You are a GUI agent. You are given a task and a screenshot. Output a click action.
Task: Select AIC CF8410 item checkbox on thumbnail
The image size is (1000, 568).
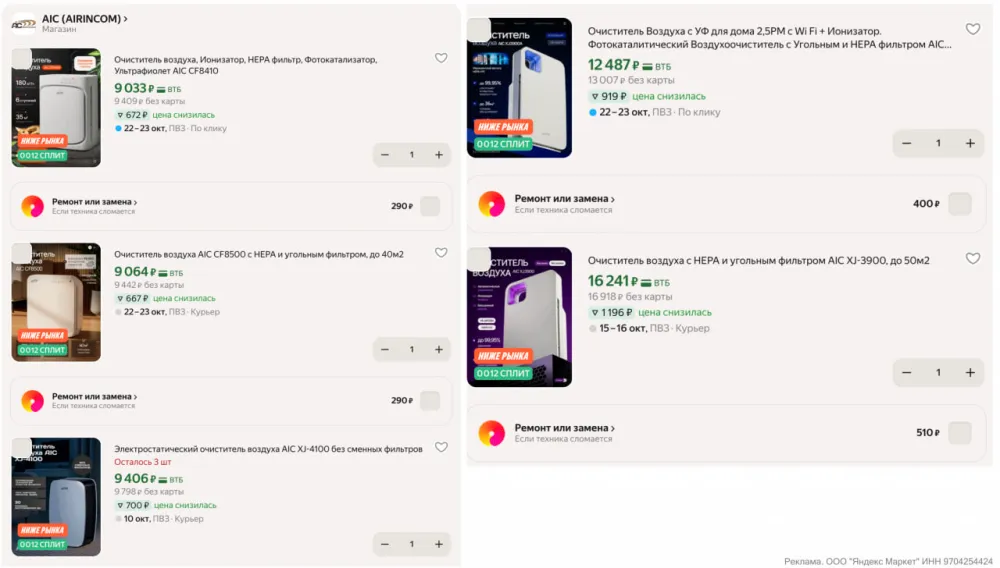[x=22, y=59]
